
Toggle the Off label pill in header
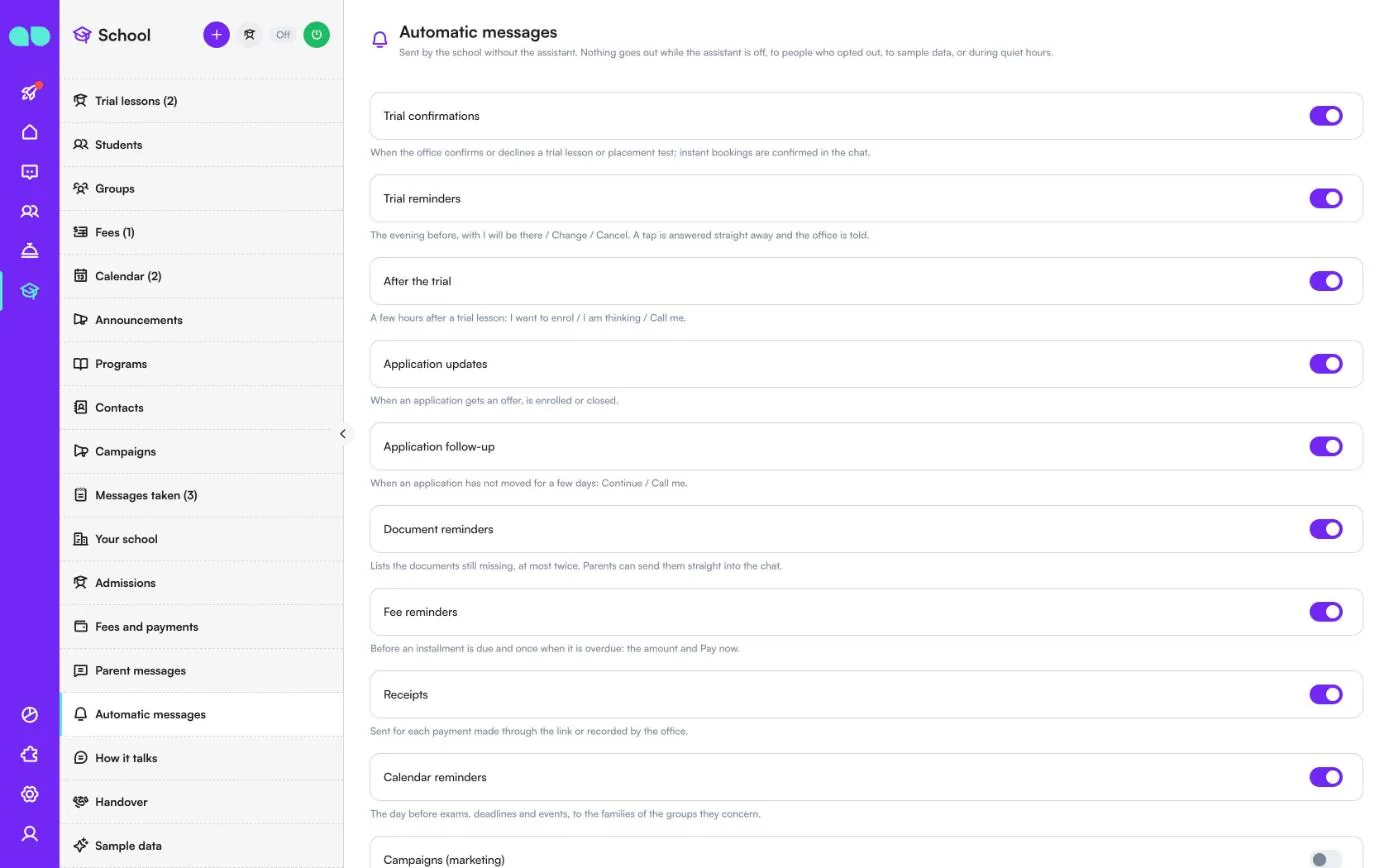[x=283, y=35]
